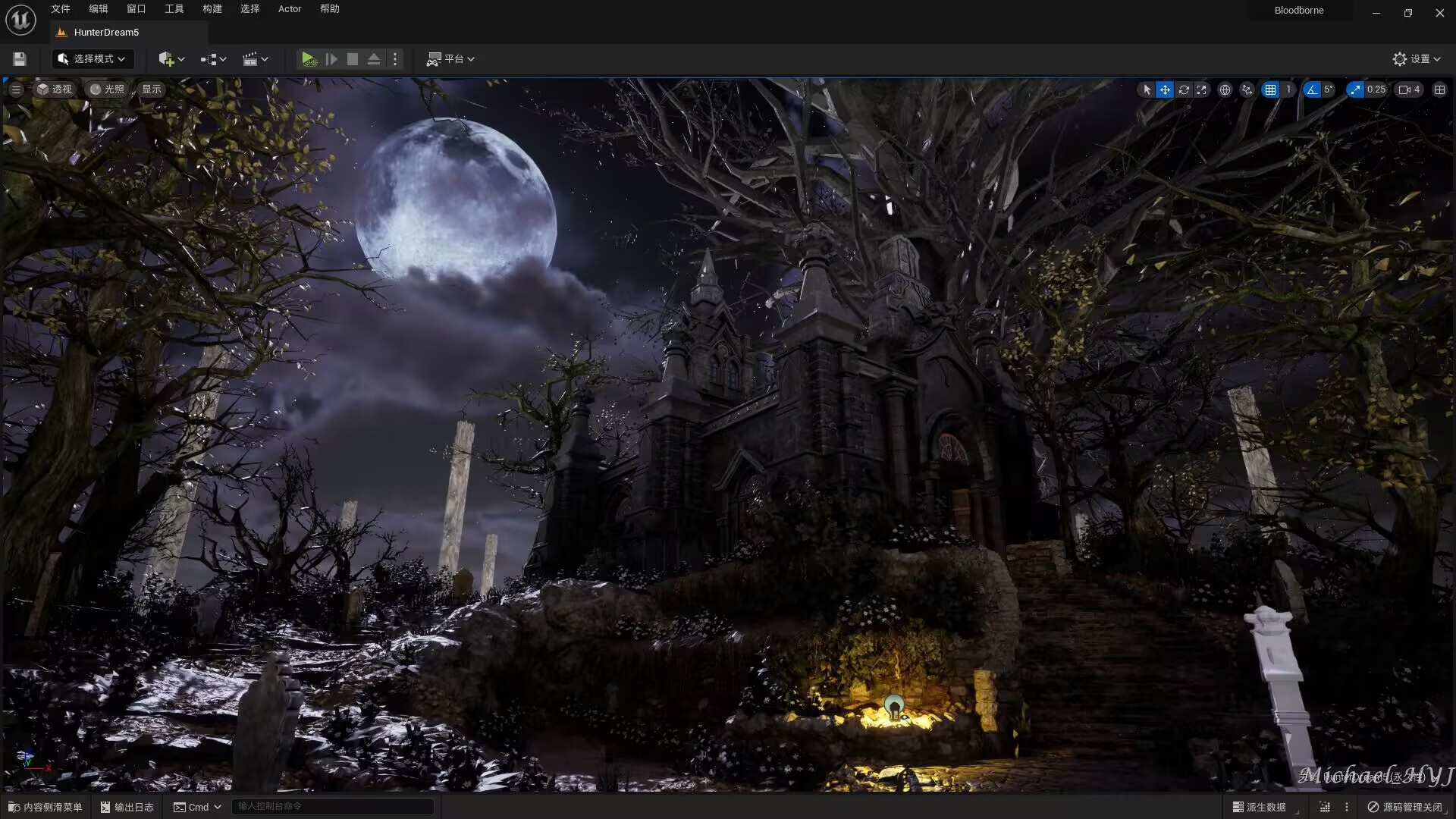Image resolution: width=1456 pixels, height=819 pixels.
Task: Select the glowing lamp actor icon in viewport
Action: (895, 707)
